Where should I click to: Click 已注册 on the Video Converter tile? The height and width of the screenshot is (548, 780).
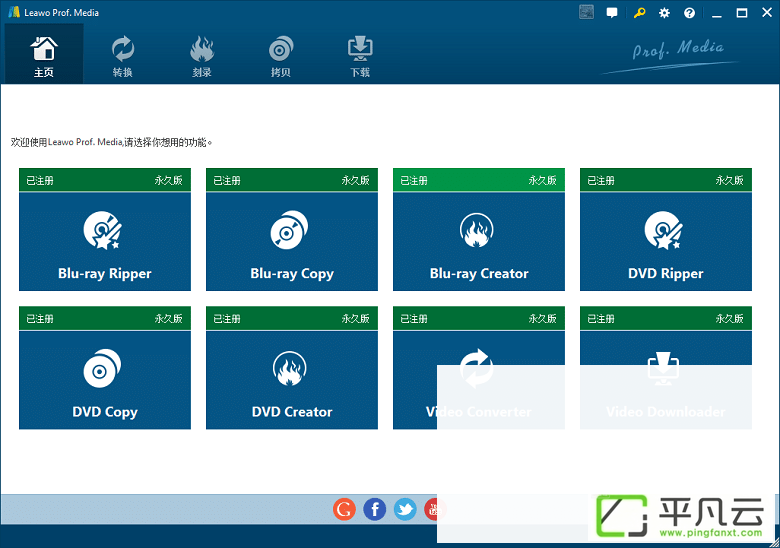tap(414, 319)
